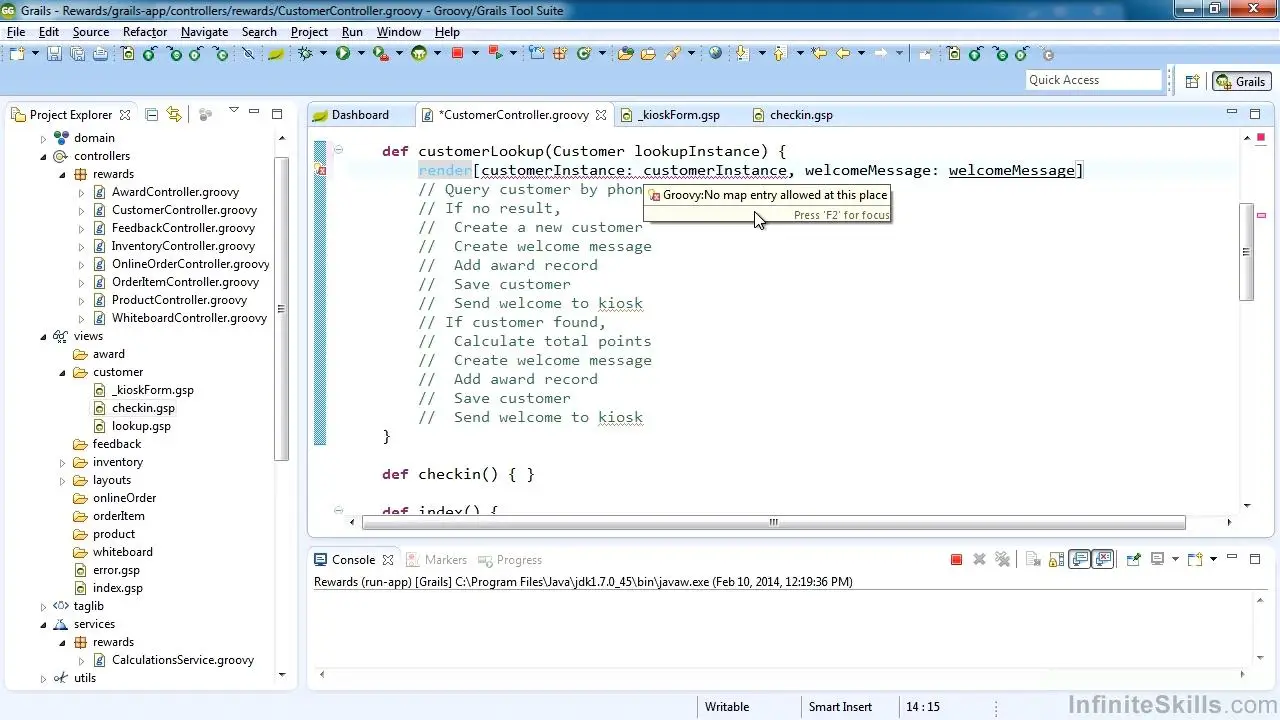1280x720 pixels.
Task: Open the New wizard dropdown arrow
Action: pos(35,54)
